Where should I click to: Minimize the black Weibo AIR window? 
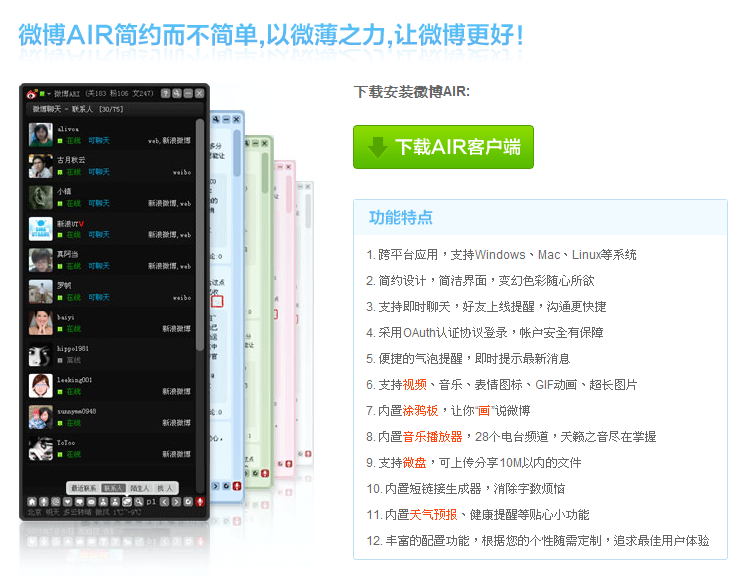coord(188,93)
